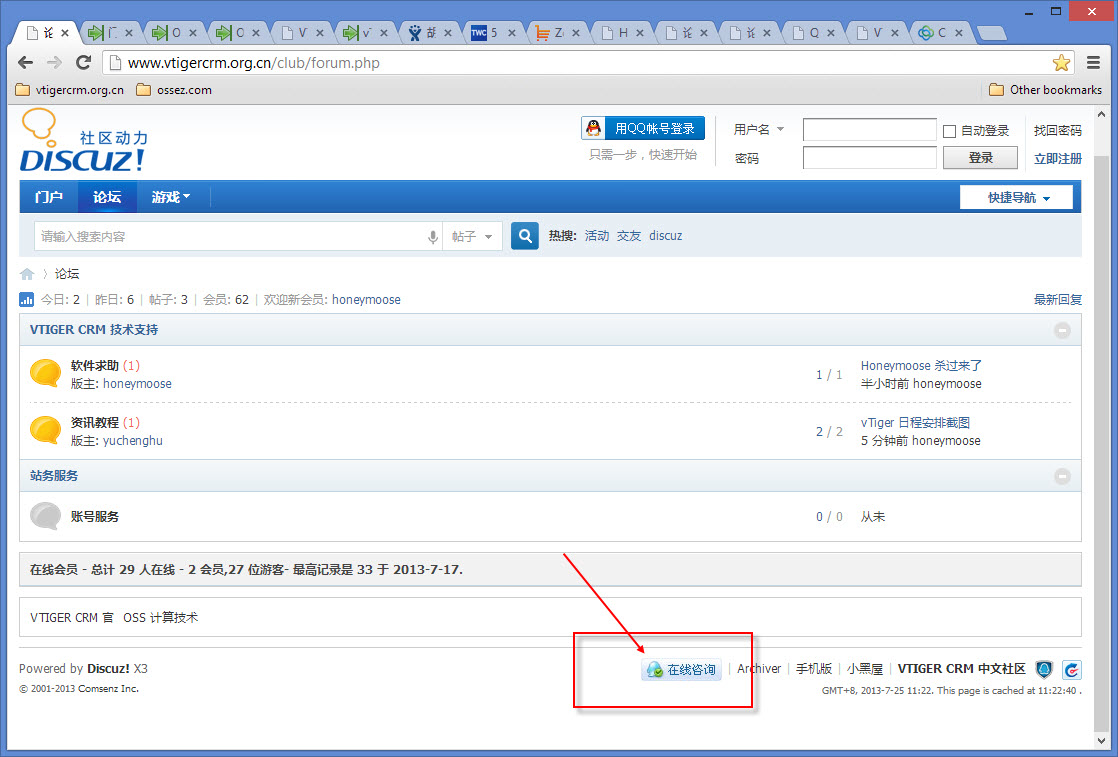Open the 门户 navigation tab
Viewport: 1118px width, 757px height.
(x=48, y=197)
